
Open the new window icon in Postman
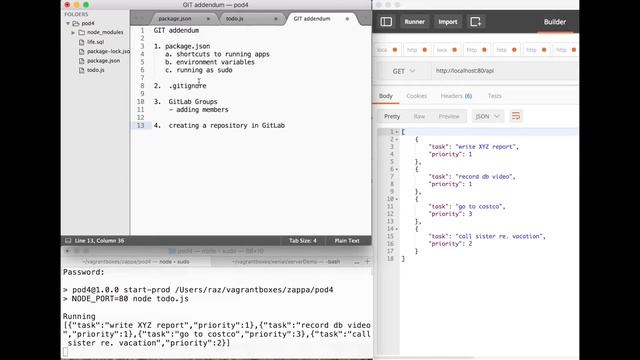(x=476, y=22)
